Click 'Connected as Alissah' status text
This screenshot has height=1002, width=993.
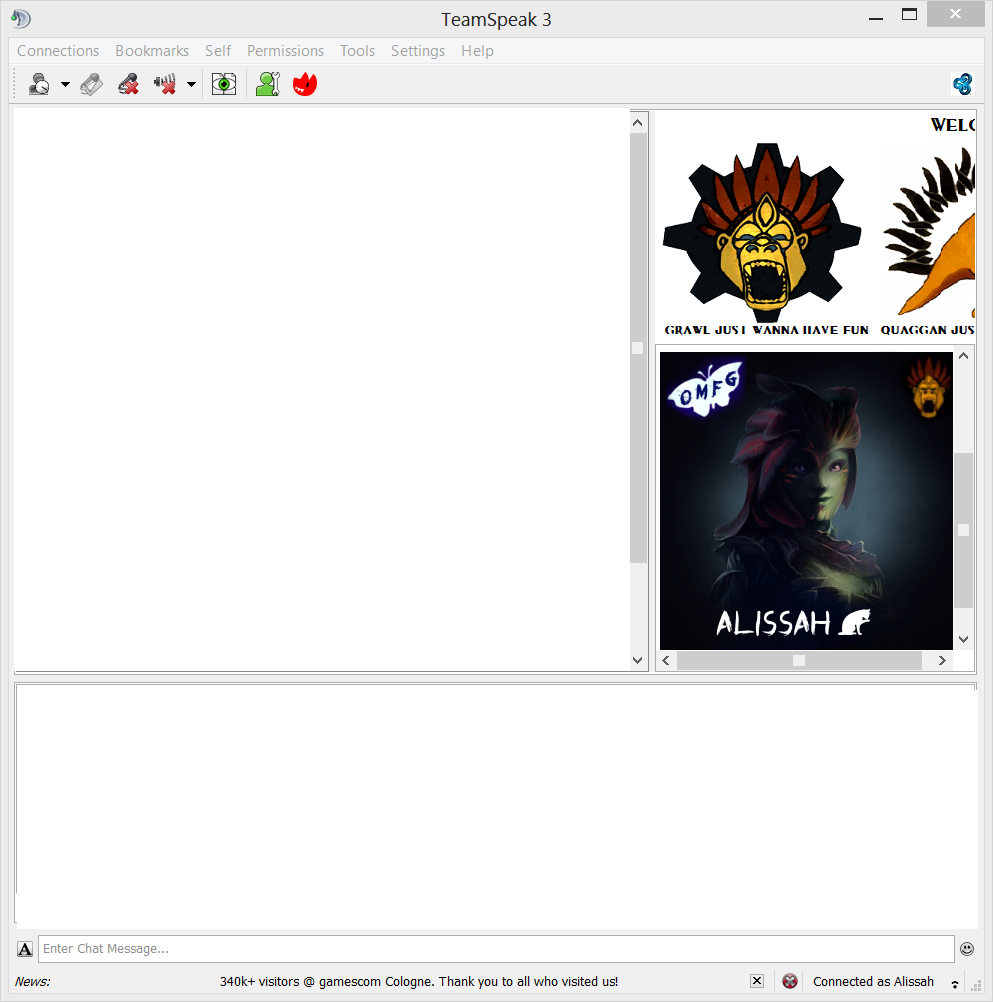pyautogui.click(x=873, y=982)
